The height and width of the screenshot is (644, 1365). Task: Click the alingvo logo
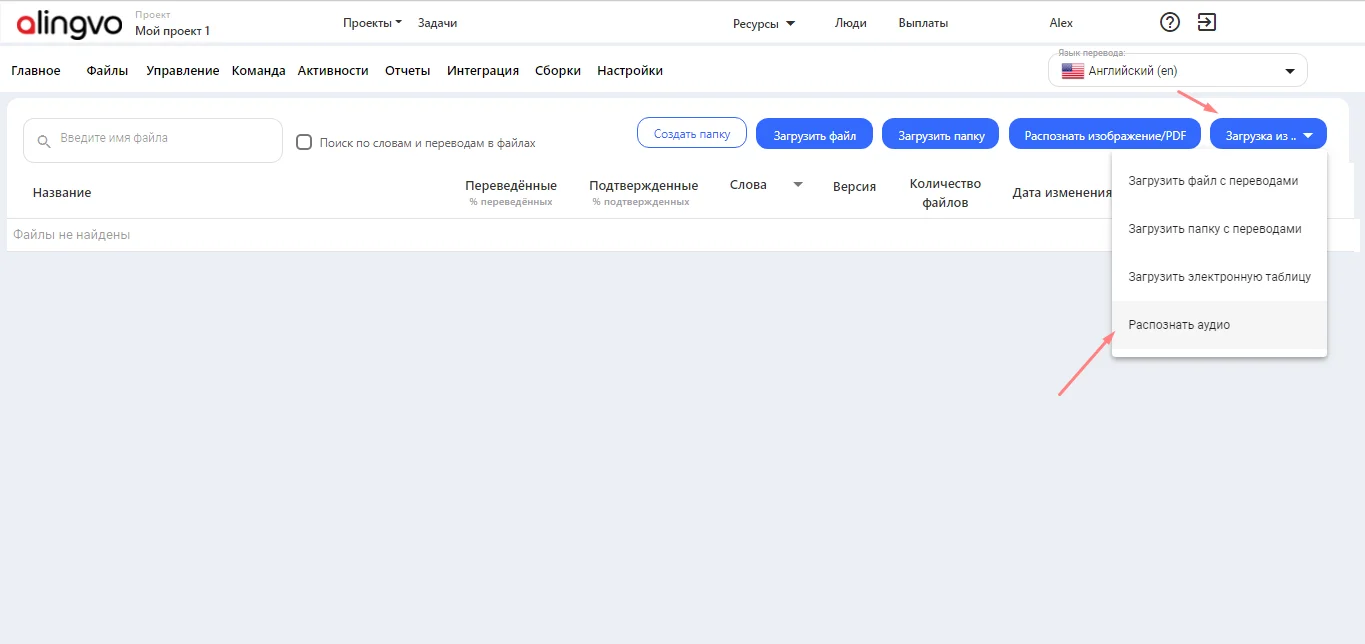pyautogui.click(x=69, y=23)
